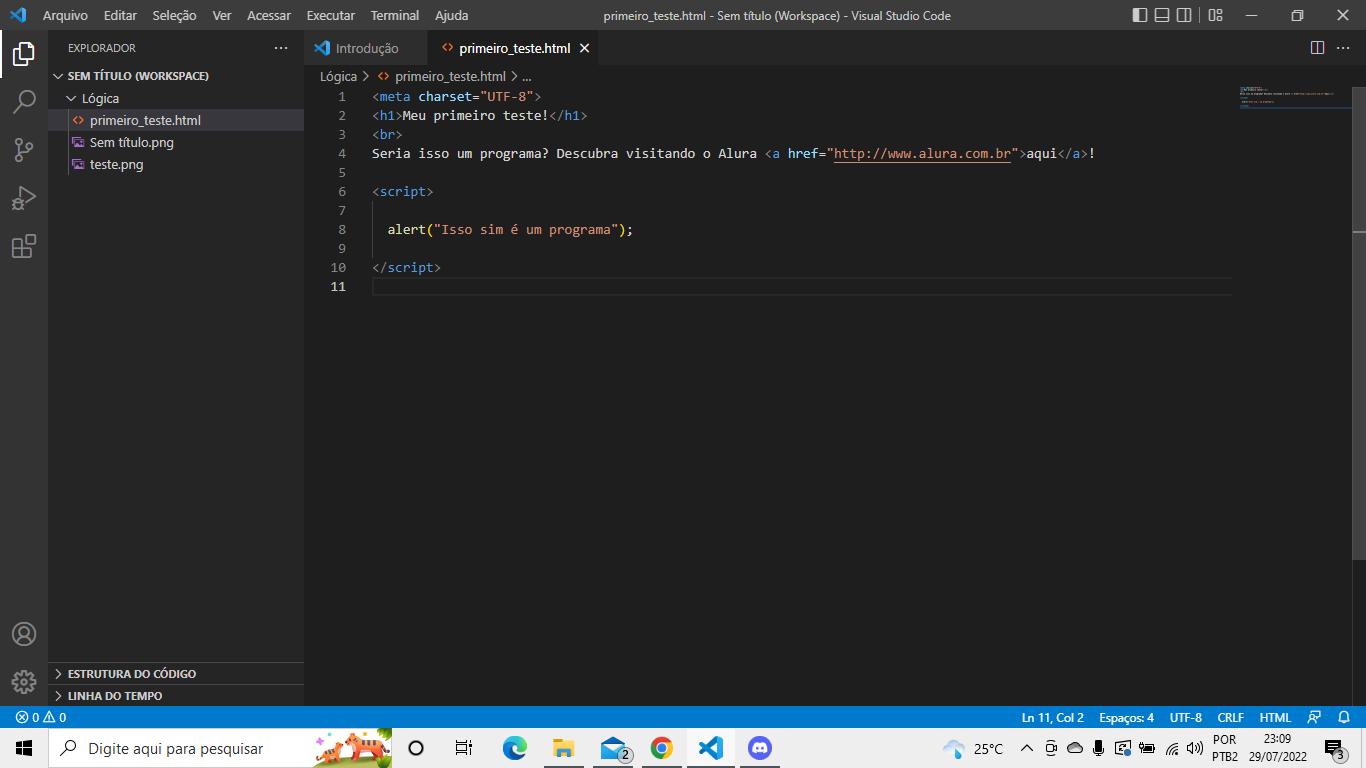Open the primeiro_teste.html breadcrumb dropdown

coord(442,76)
